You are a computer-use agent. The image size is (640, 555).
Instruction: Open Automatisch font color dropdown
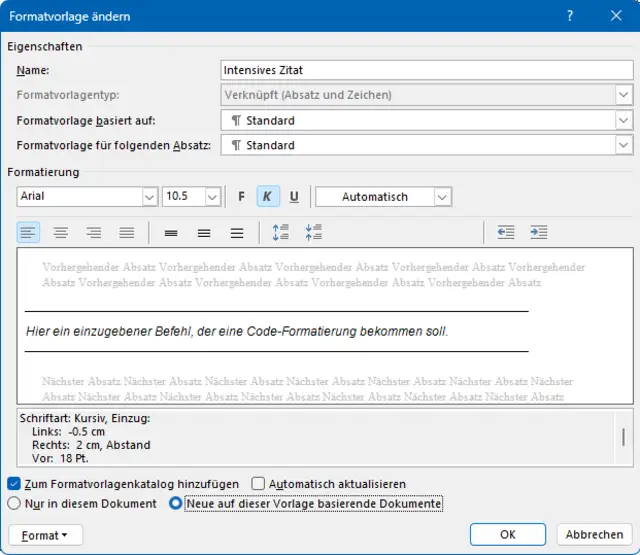pos(442,197)
